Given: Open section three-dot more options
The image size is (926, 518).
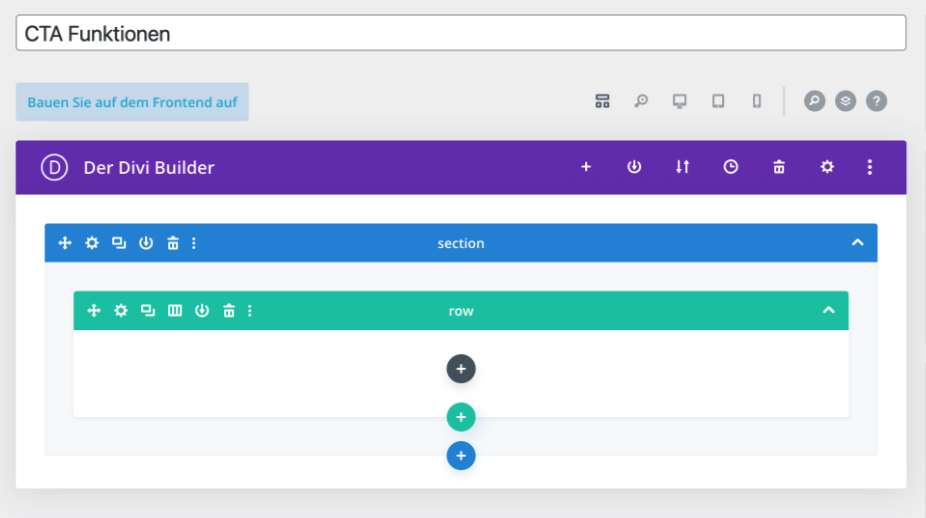Looking at the screenshot, I should point(194,243).
